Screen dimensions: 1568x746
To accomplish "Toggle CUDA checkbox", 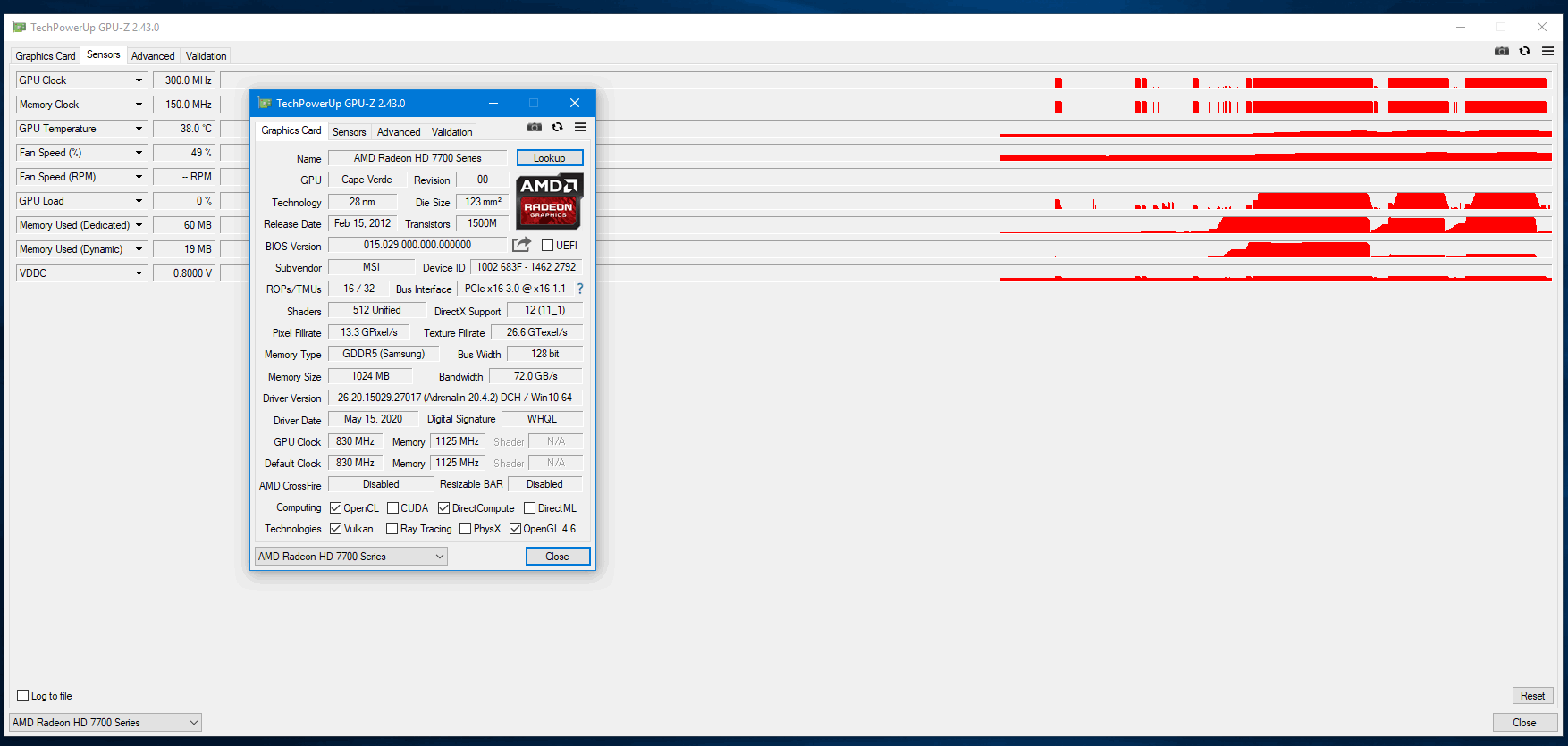I will click(392, 507).
